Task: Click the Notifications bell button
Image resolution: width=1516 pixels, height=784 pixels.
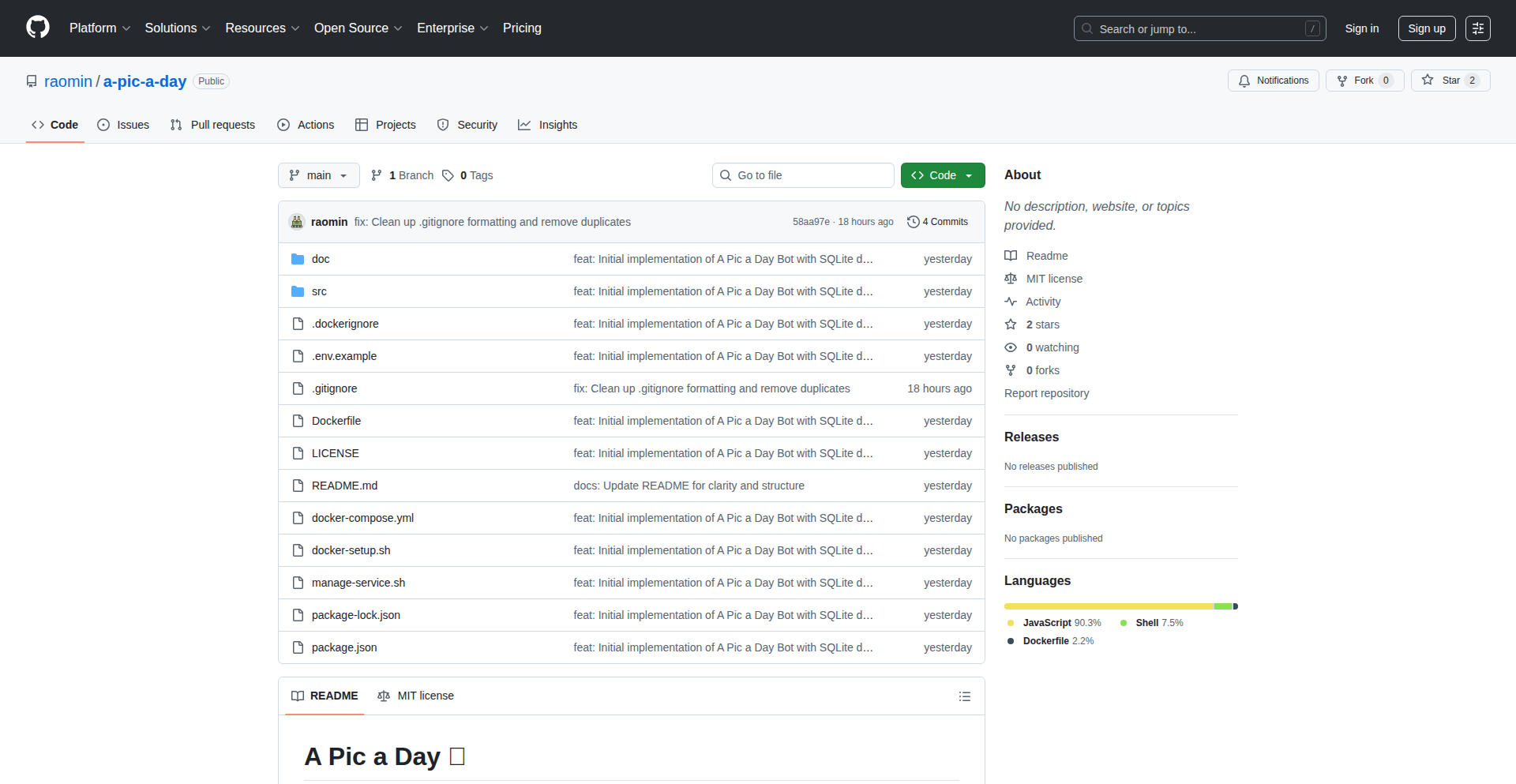Action: pos(1273,81)
